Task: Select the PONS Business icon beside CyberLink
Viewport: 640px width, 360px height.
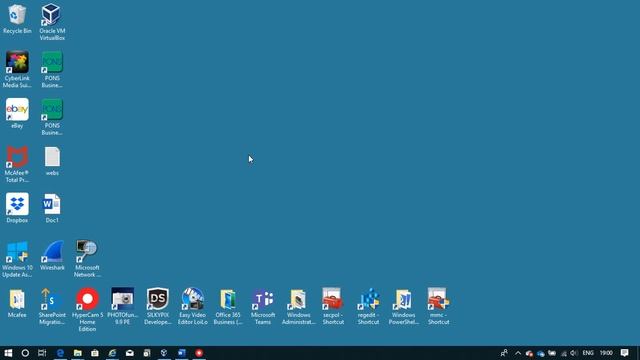Action: 52,69
